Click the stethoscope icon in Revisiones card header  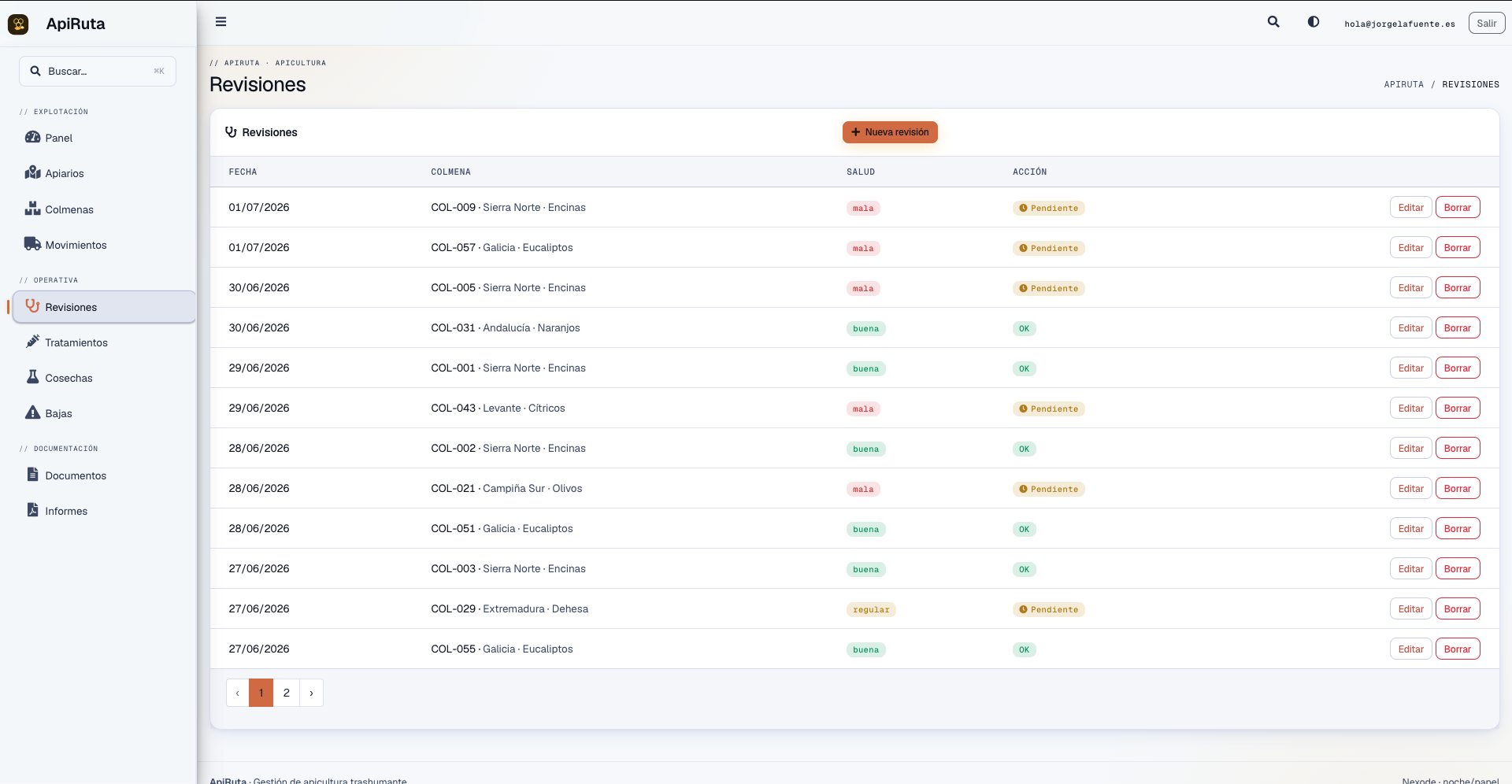click(231, 132)
